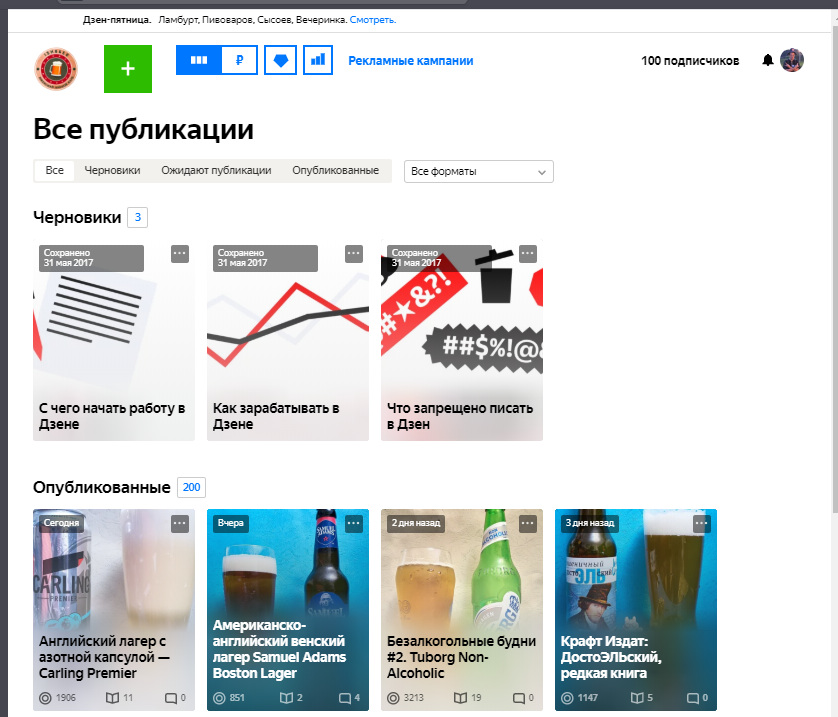Viewport: 838px width, 717px height.
Task: Click the 'Черновики' section heading
Action: (x=77, y=217)
